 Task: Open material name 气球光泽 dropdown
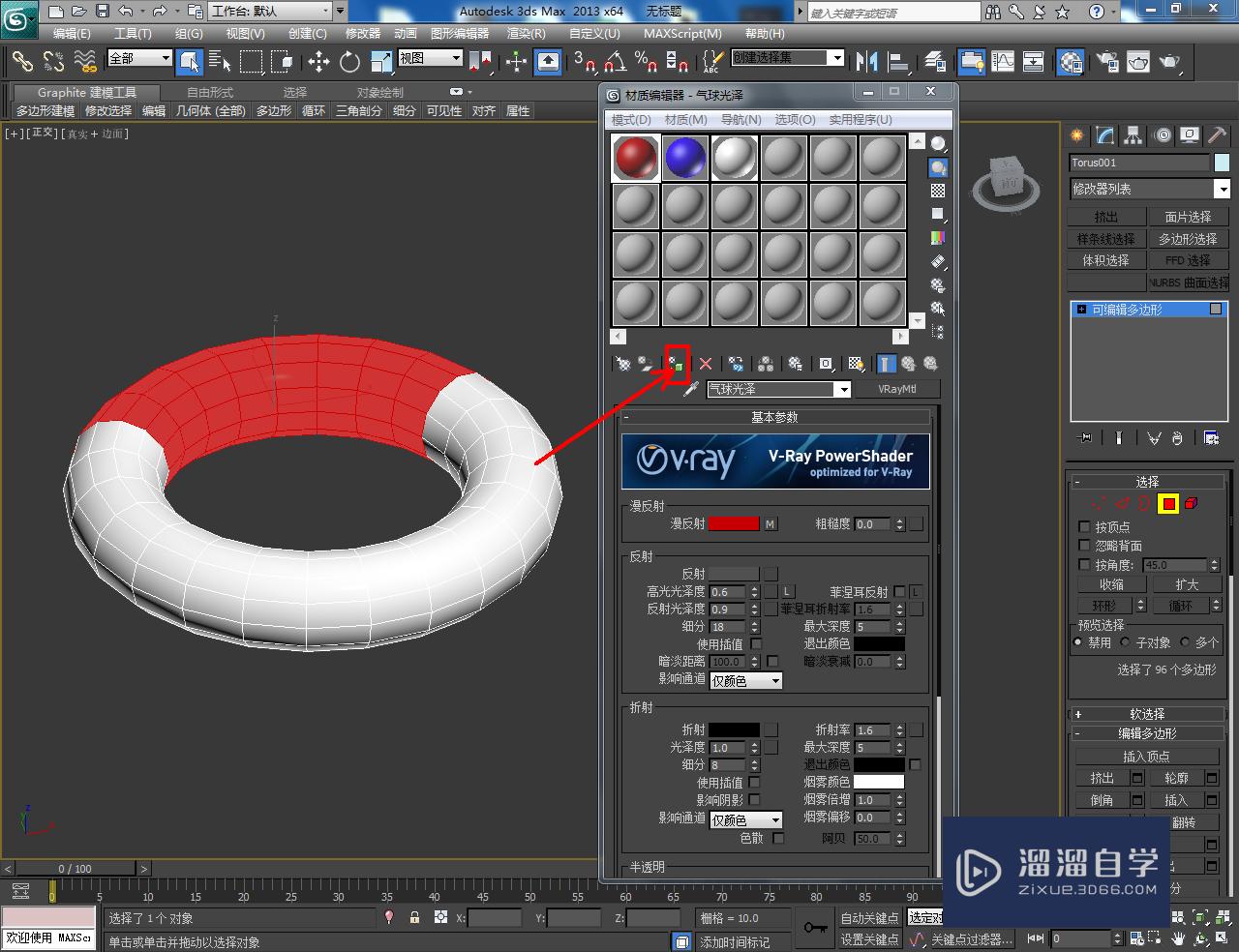[x=778, y=389]
